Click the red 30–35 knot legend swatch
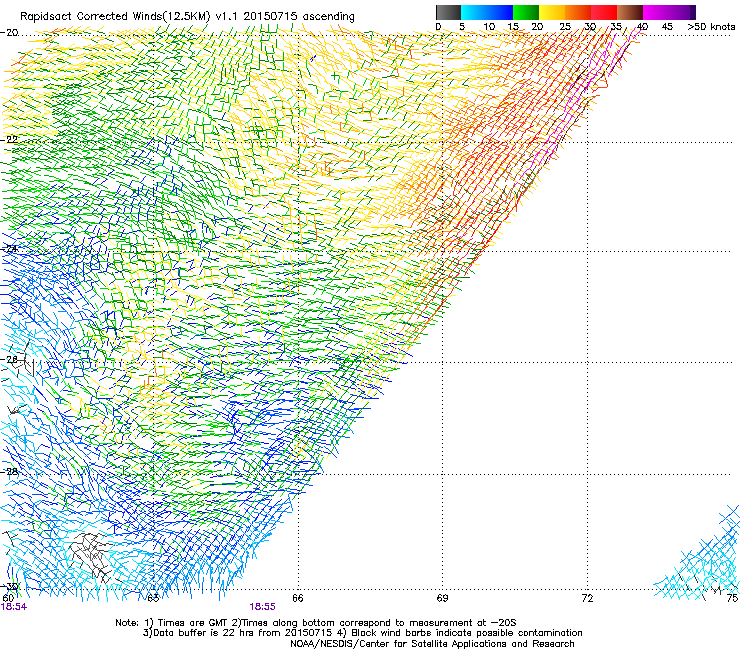The image size is (740, 650). point(604,12)
